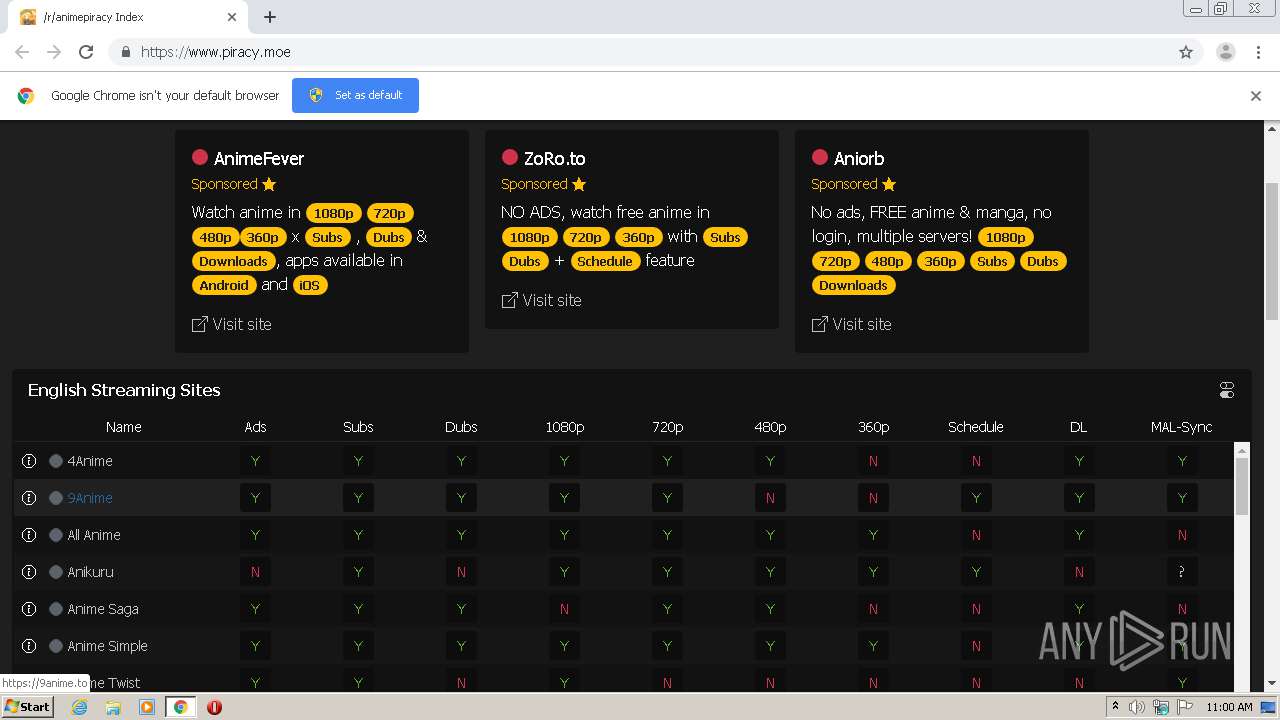
Task: Sort table by Name column
Action: pyautogui.click(x=124, y=427)
